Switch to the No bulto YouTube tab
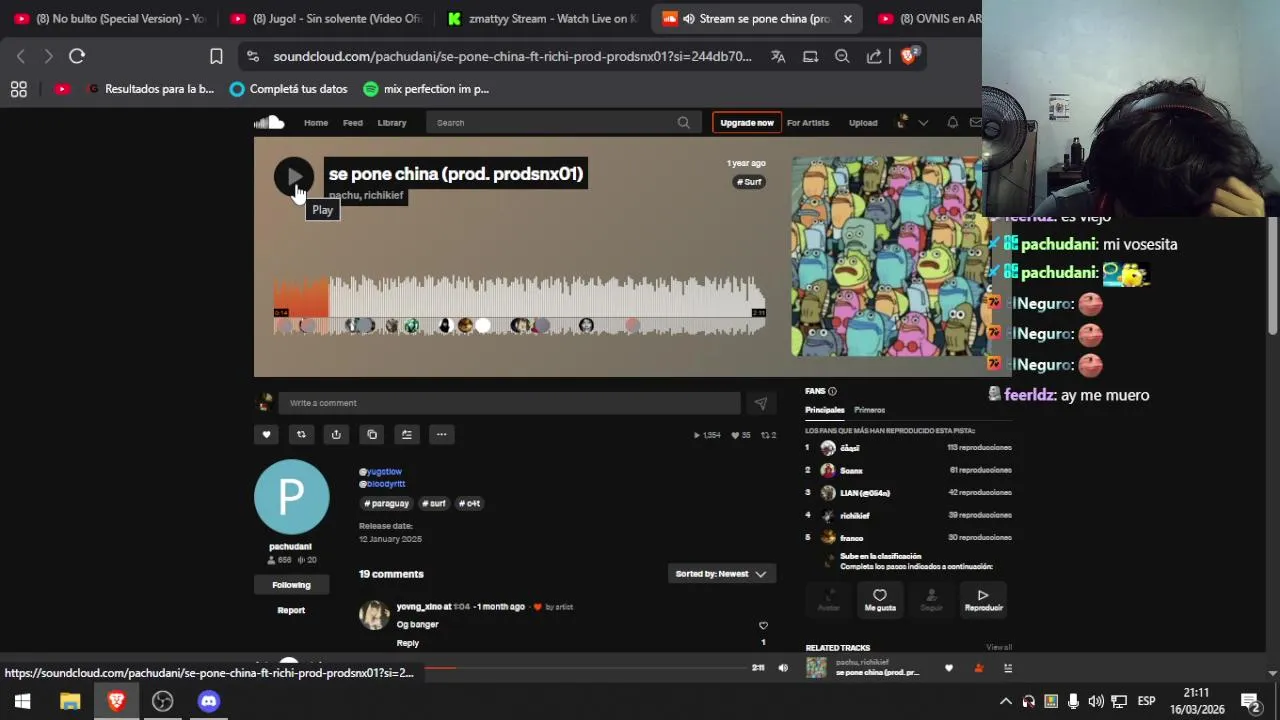 (110, 18)
